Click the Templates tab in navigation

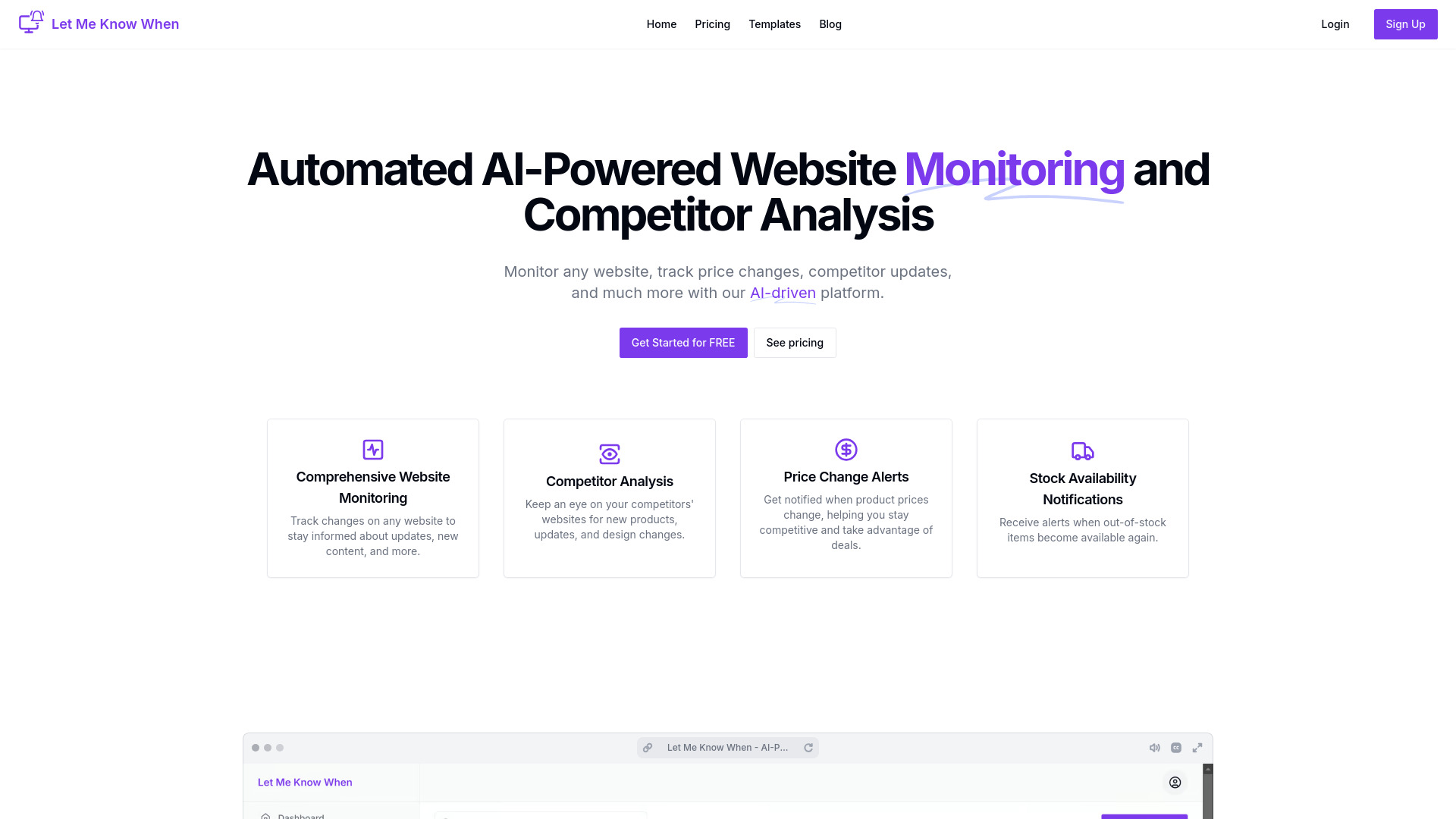[774, 24]
